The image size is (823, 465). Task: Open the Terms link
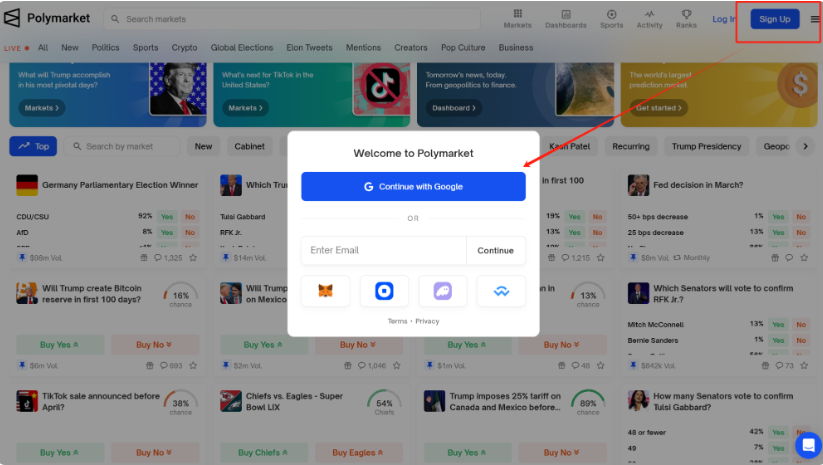point(397,321)
